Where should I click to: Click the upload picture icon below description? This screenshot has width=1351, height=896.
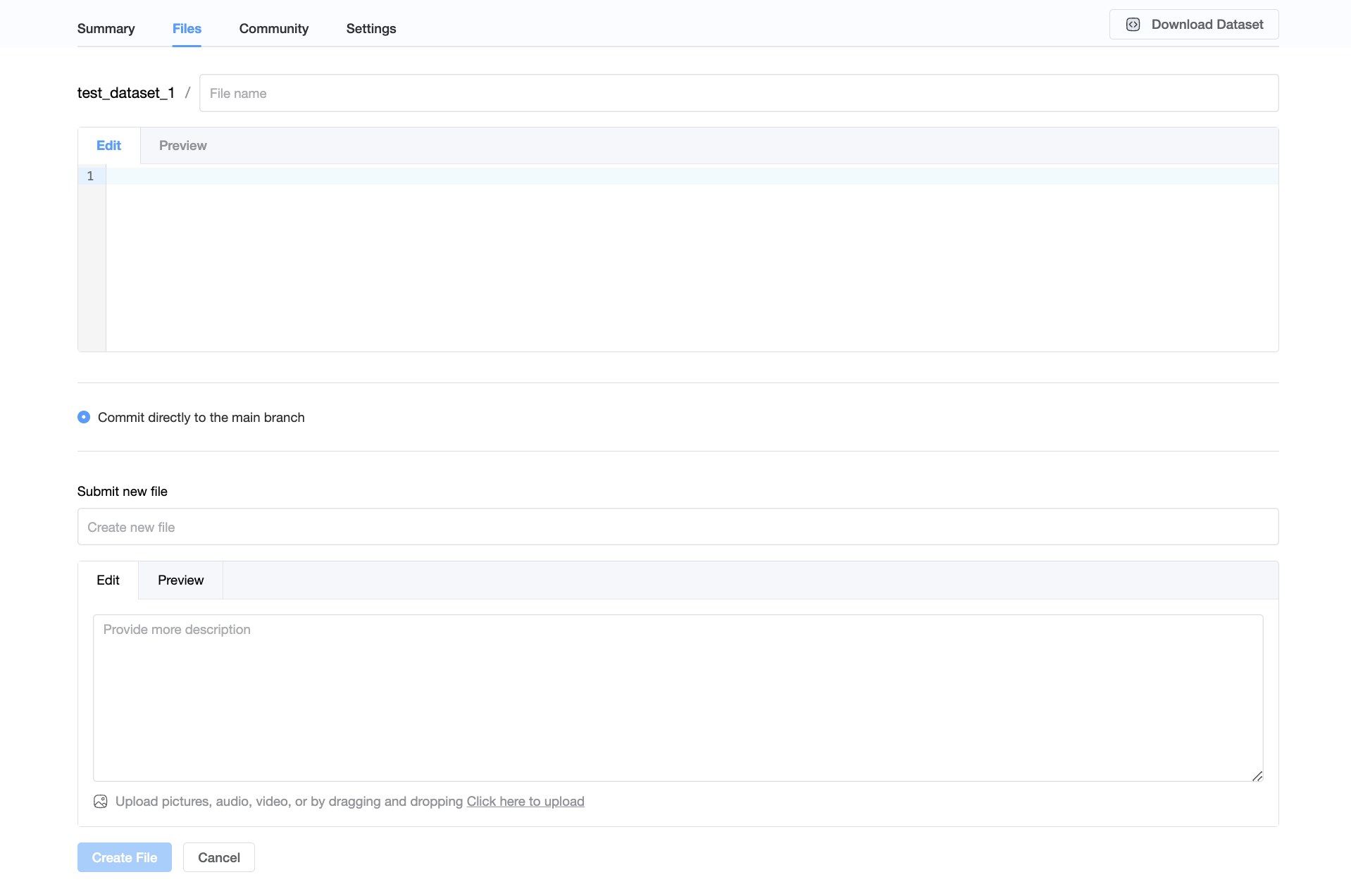101,802
